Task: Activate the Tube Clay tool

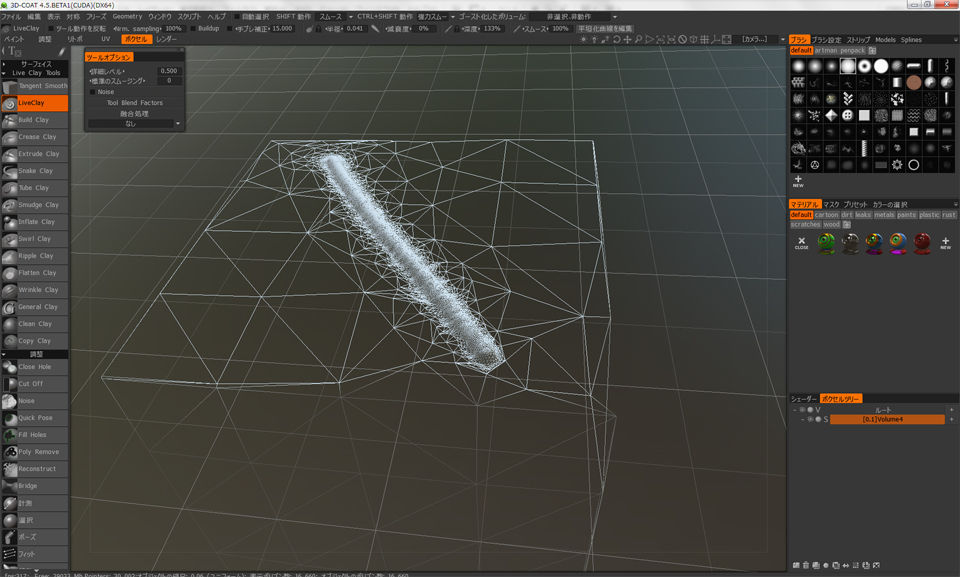Action: 35,188
